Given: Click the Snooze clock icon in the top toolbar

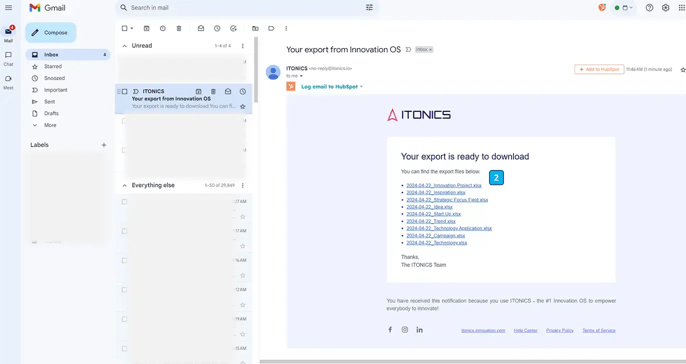Looking at the screenshot, I should pos(217,28).
